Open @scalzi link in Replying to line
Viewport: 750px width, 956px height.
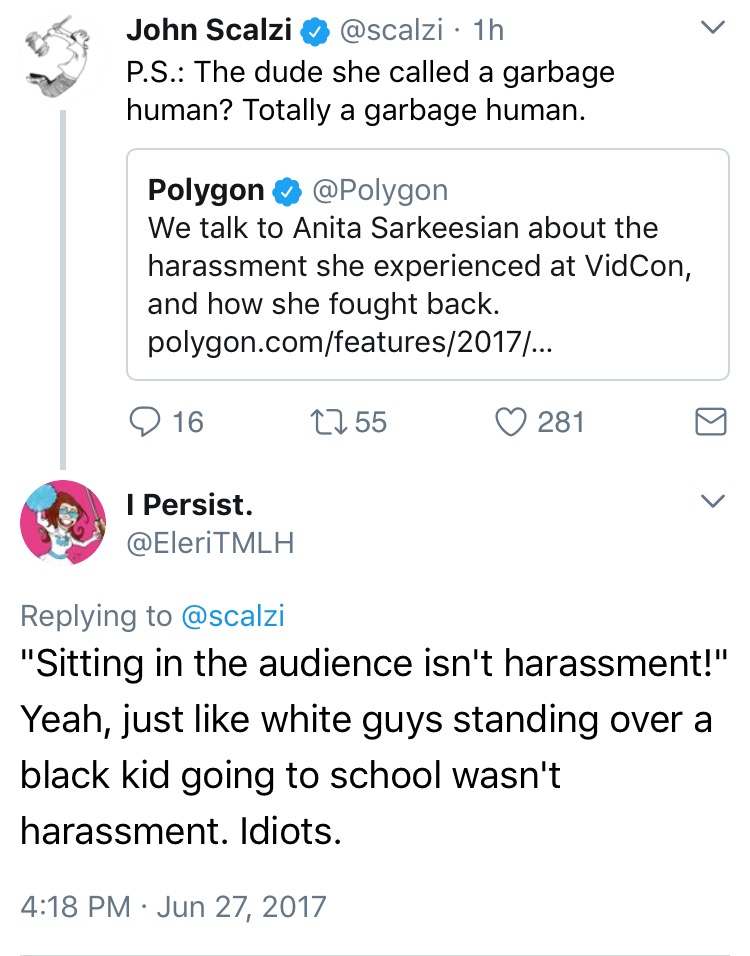233,616
